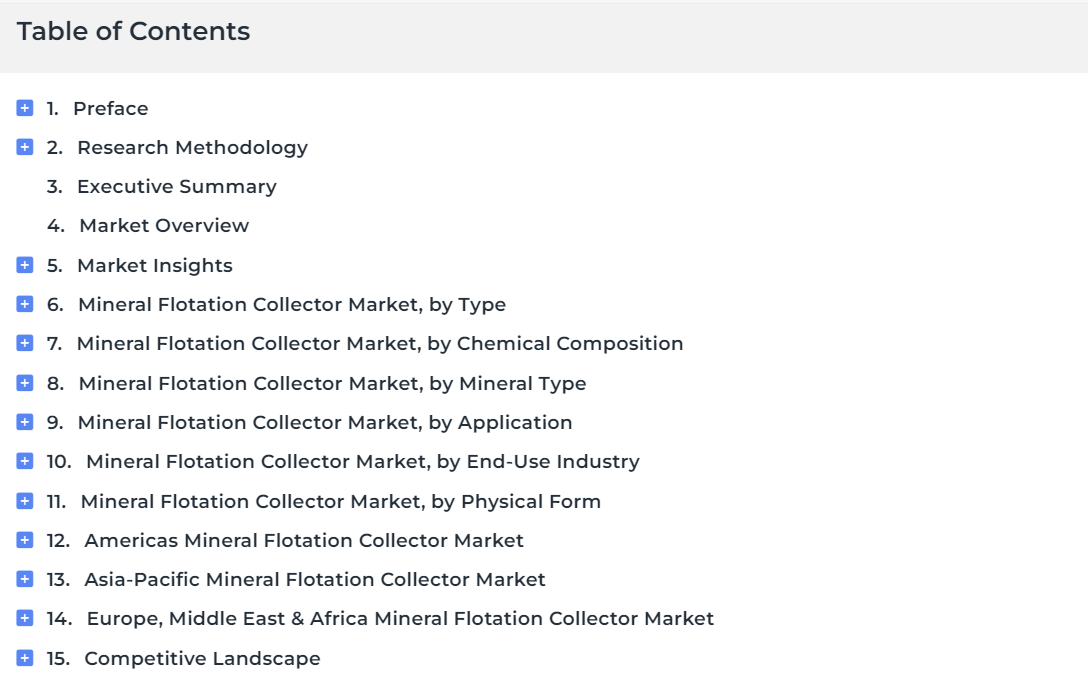Open the Executive Summary entry

(x=177, y=187)
